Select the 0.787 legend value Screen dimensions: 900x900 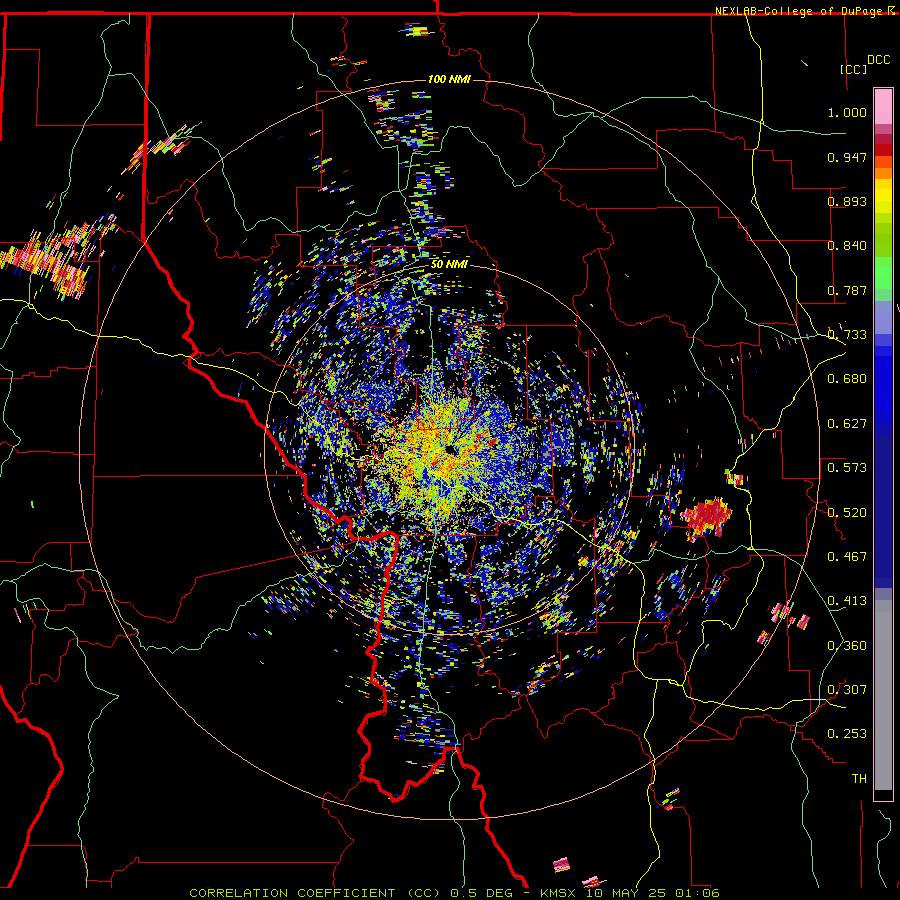847,290
